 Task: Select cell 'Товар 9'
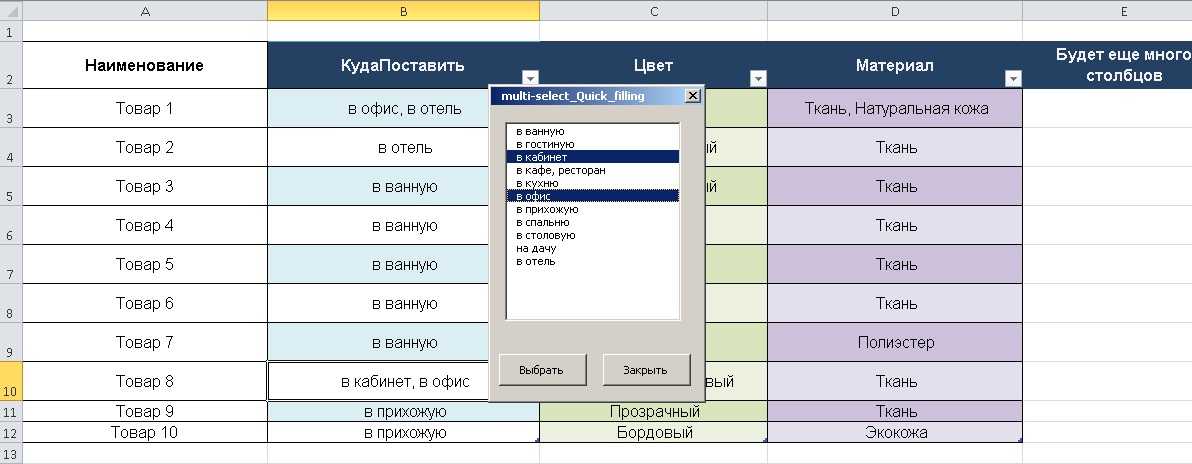click(x=144, y=412)
